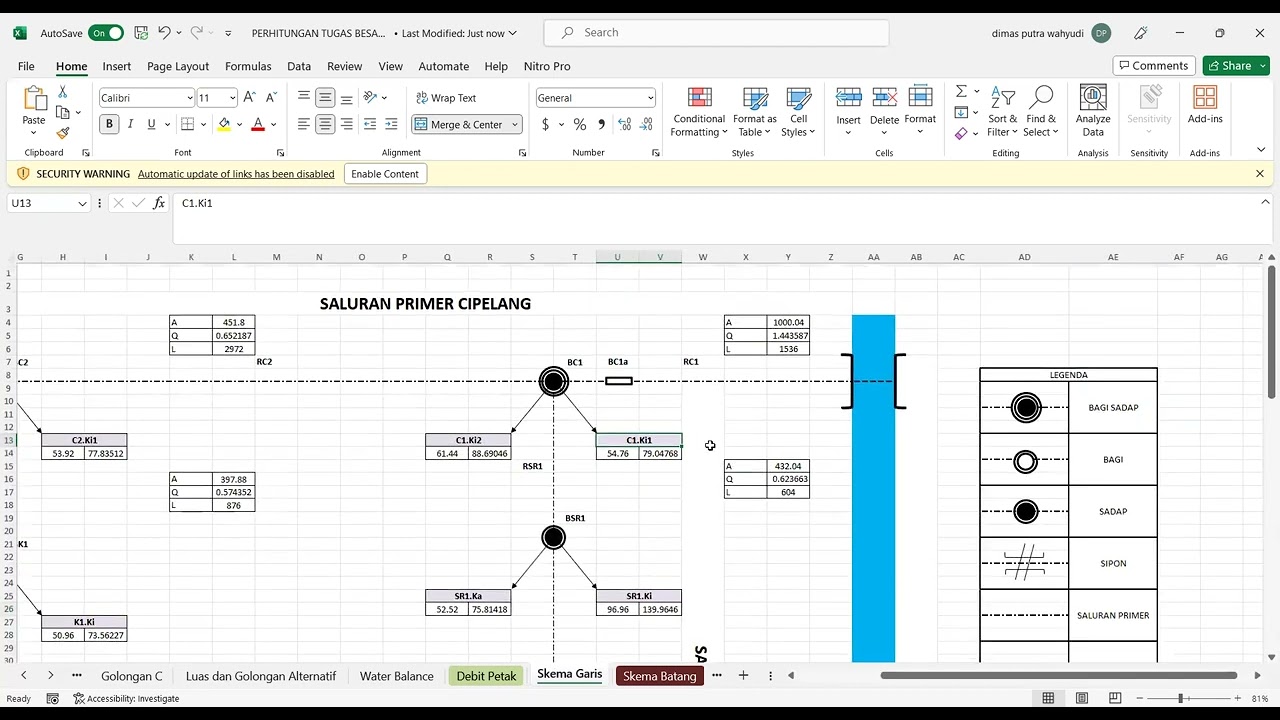Open the Nitro Pro tab
This screenshot has width=1280, height=720.
tap(547, 66)
